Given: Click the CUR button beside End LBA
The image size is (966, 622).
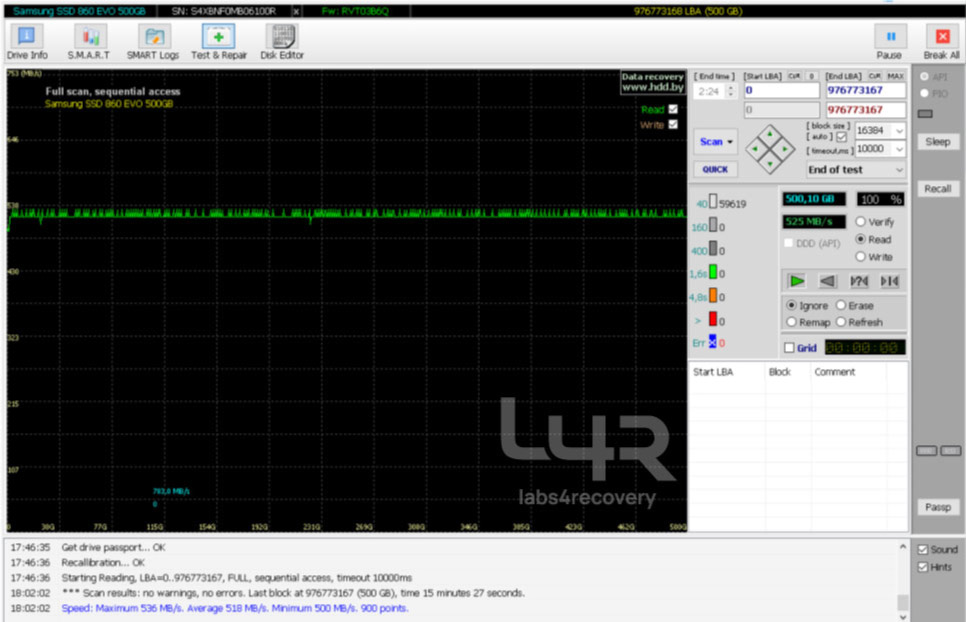Looking at the screenshot, I should pos(874,76).
